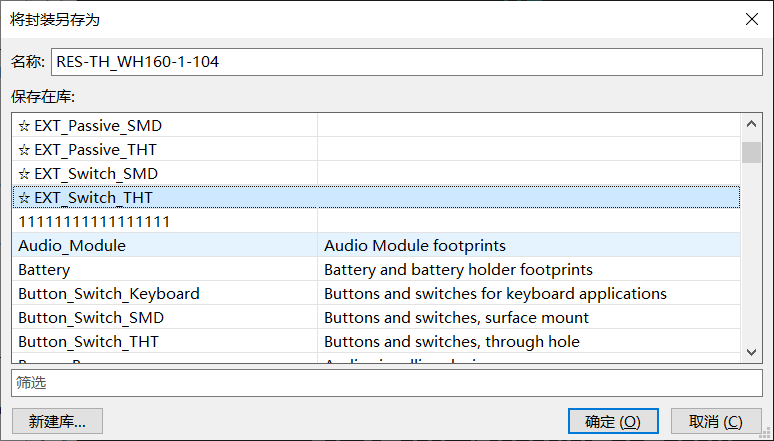The width and height of the screenshot is (774, 441).
Task: Select the Audio_Module library
Action: point(72,246)
